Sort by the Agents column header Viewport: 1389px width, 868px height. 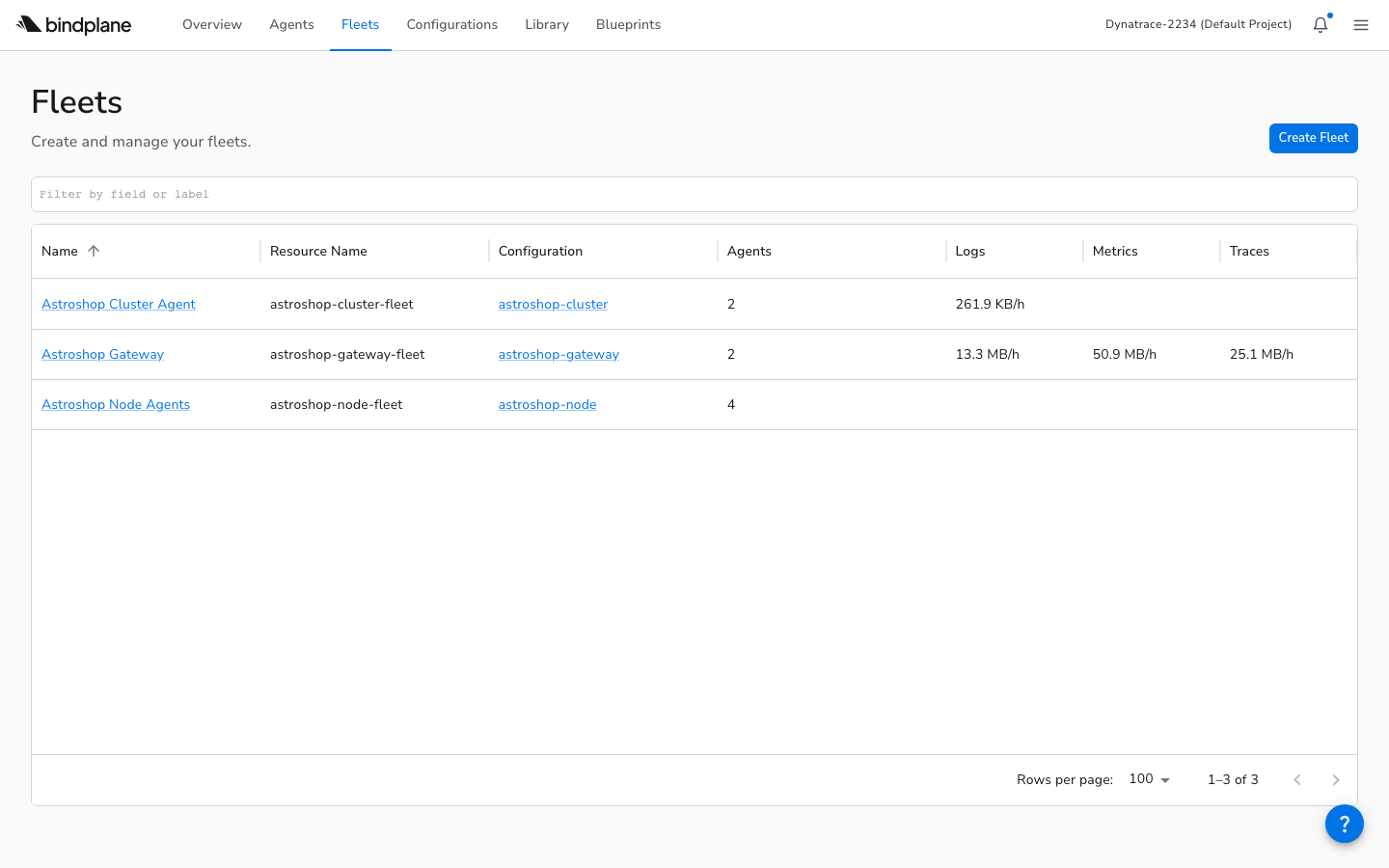click(749, 251)
